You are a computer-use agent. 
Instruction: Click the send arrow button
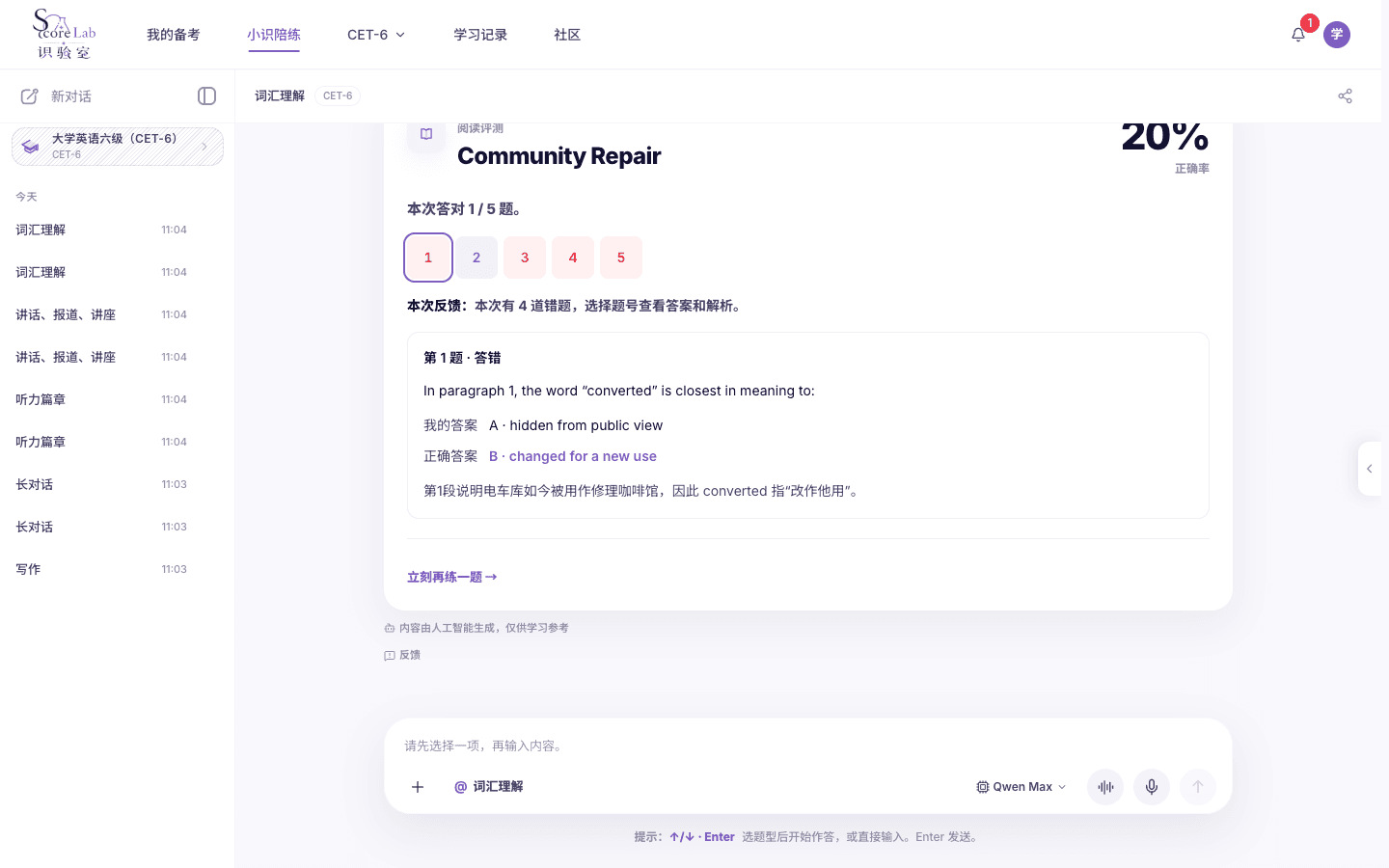tap(1198, 787)
